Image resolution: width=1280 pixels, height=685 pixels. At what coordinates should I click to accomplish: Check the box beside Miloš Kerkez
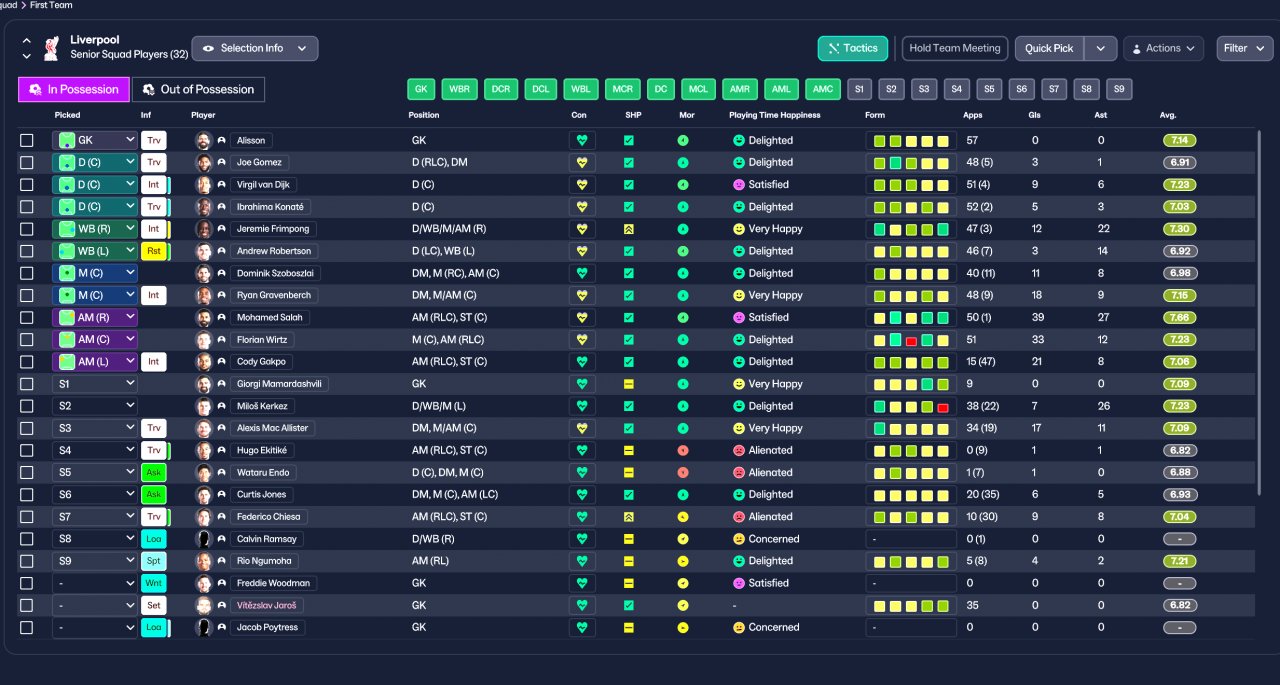pyautogui.click(x=27, y=406)
